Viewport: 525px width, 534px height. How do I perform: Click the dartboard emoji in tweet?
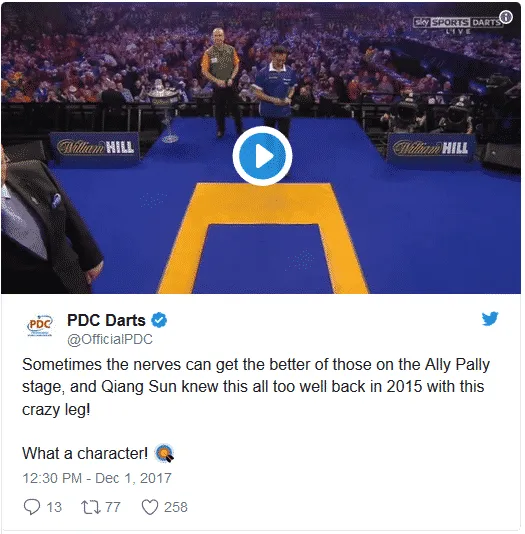(x=164, y=453)
